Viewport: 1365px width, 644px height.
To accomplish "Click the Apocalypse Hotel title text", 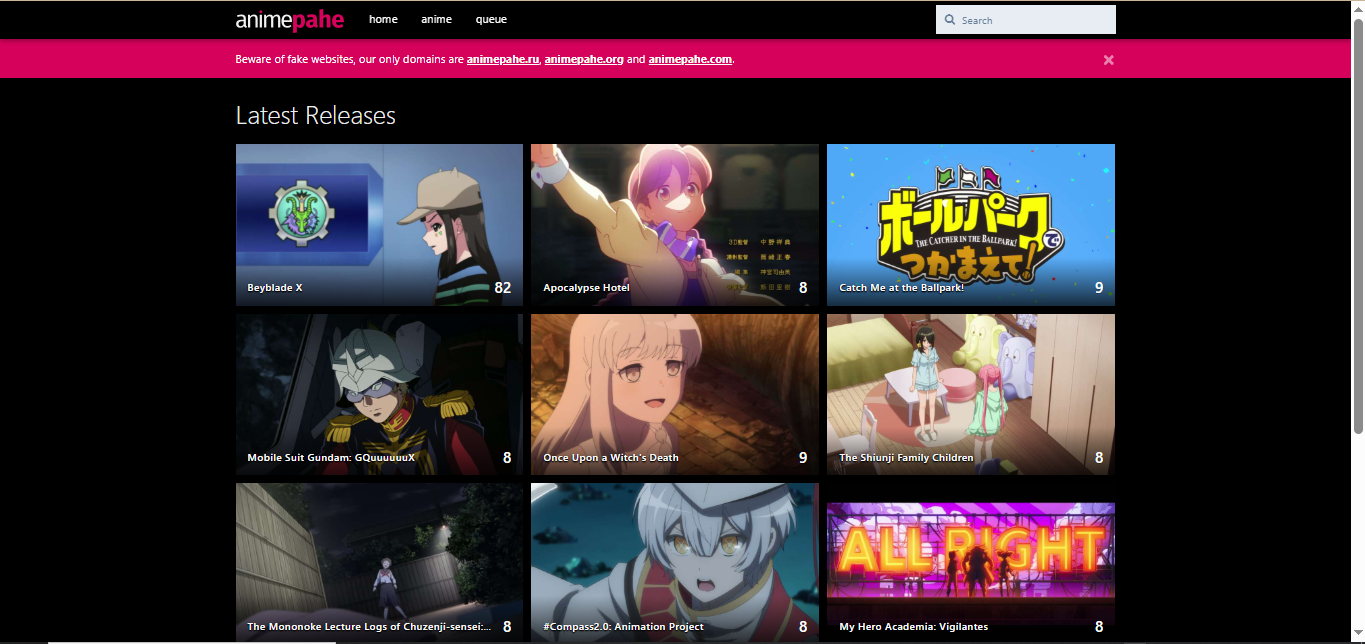I will (586, 288).
